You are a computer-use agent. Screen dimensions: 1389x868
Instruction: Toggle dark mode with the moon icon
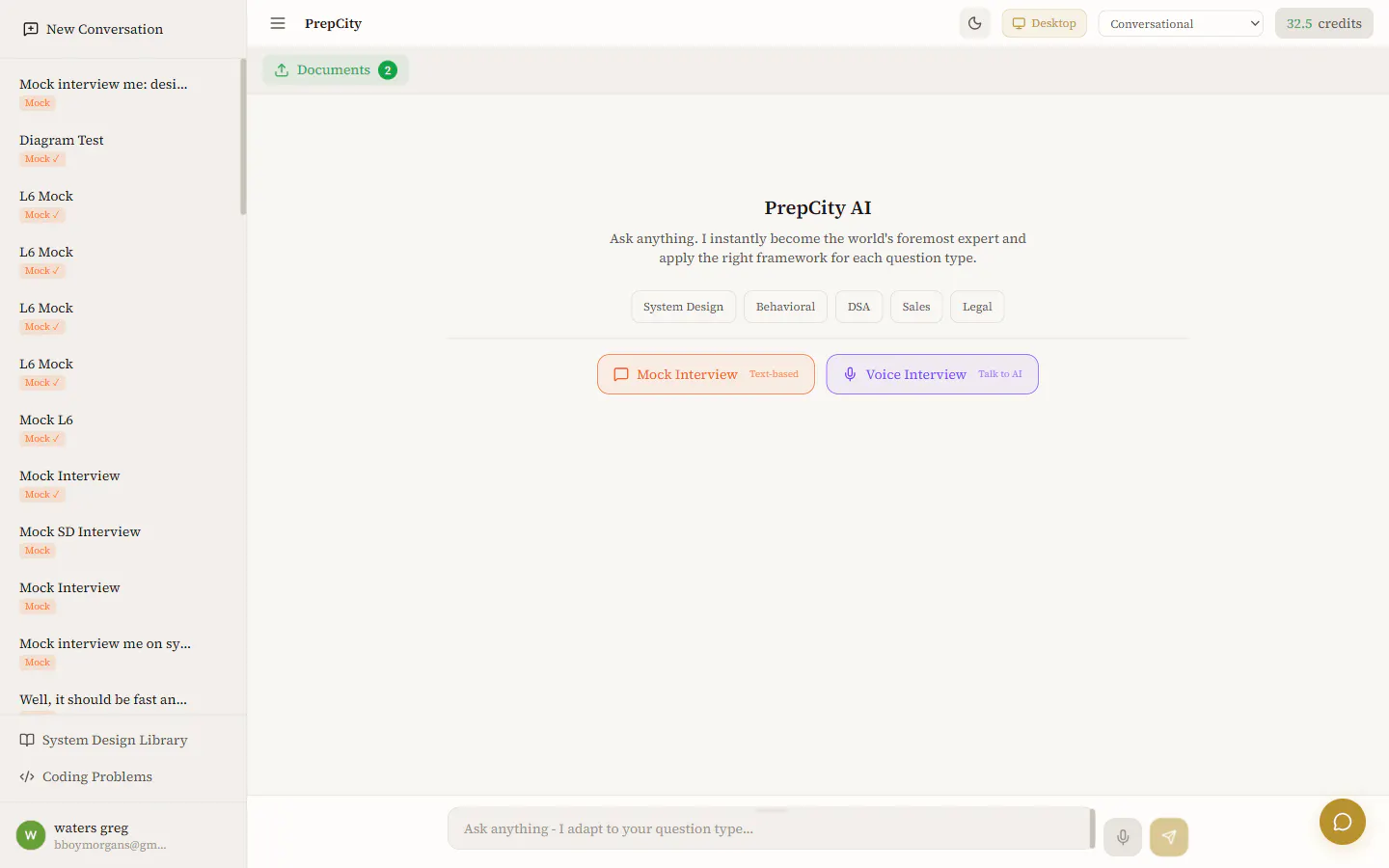click(975, 23)
